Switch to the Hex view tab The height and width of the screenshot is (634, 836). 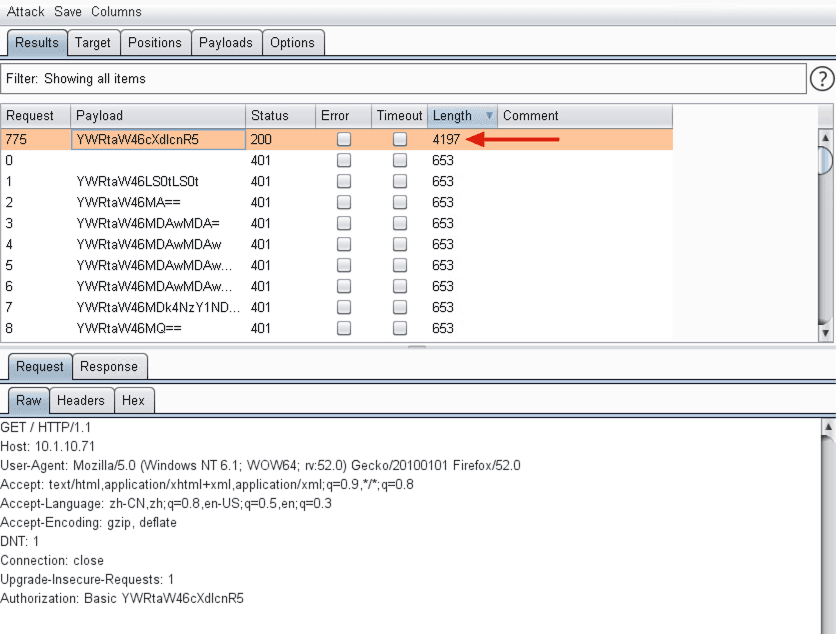[133, 400]
